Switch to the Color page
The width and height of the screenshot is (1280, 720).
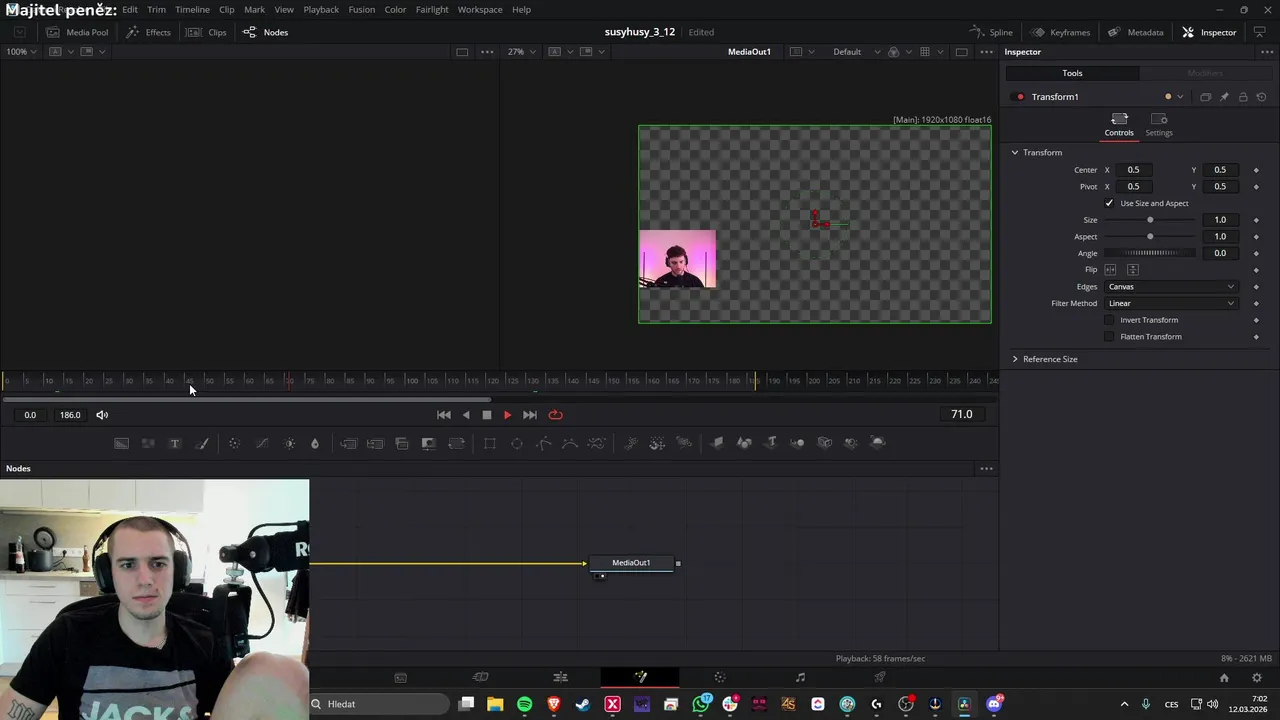pyautogui.click(x=720, y=678)
